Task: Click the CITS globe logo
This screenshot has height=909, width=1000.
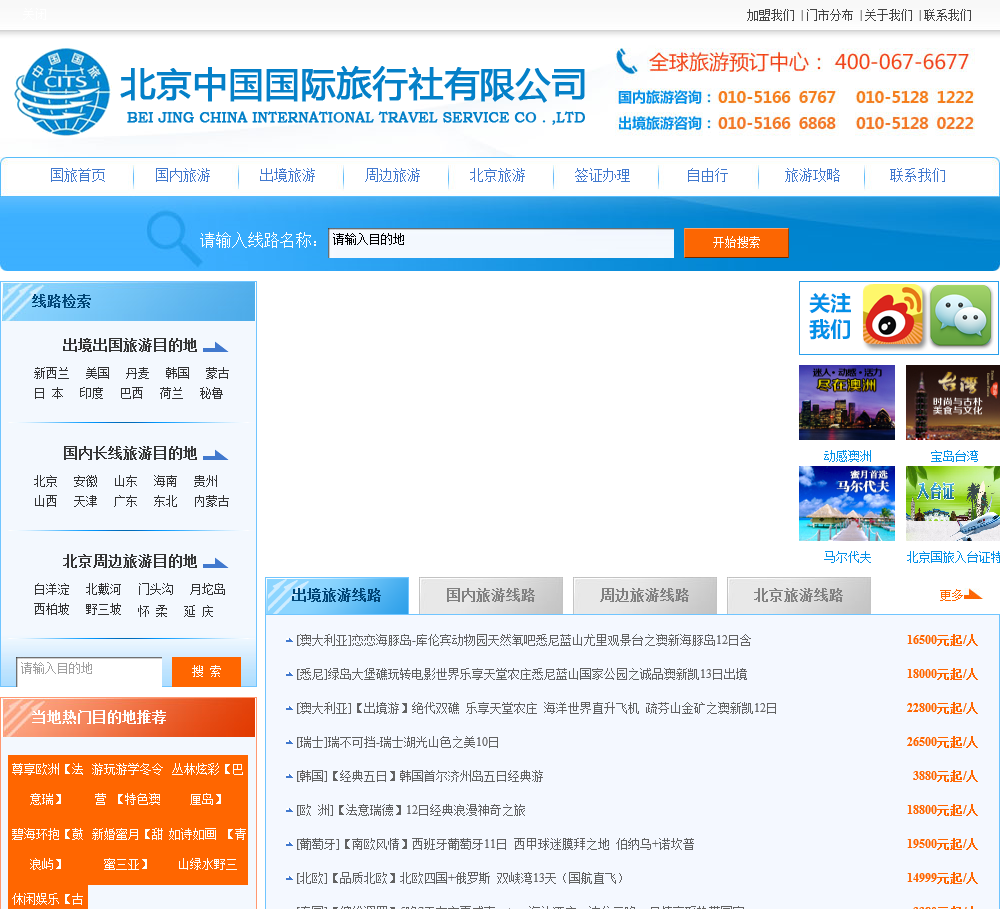Action: (62, 92)
